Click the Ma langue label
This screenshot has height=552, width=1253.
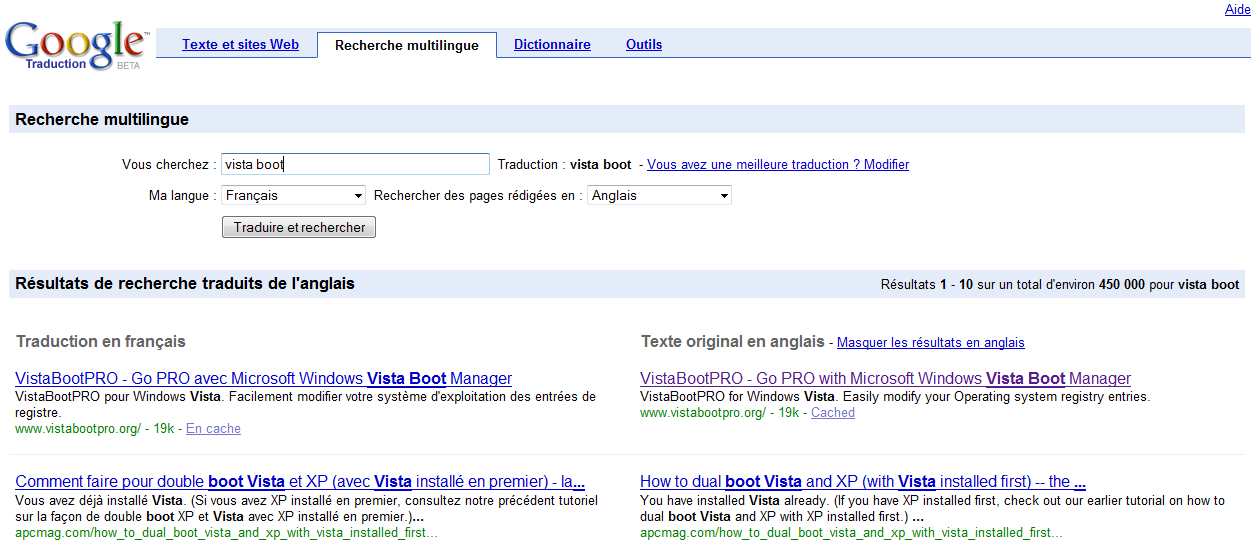pyautogui.click(x=183, y=196)
